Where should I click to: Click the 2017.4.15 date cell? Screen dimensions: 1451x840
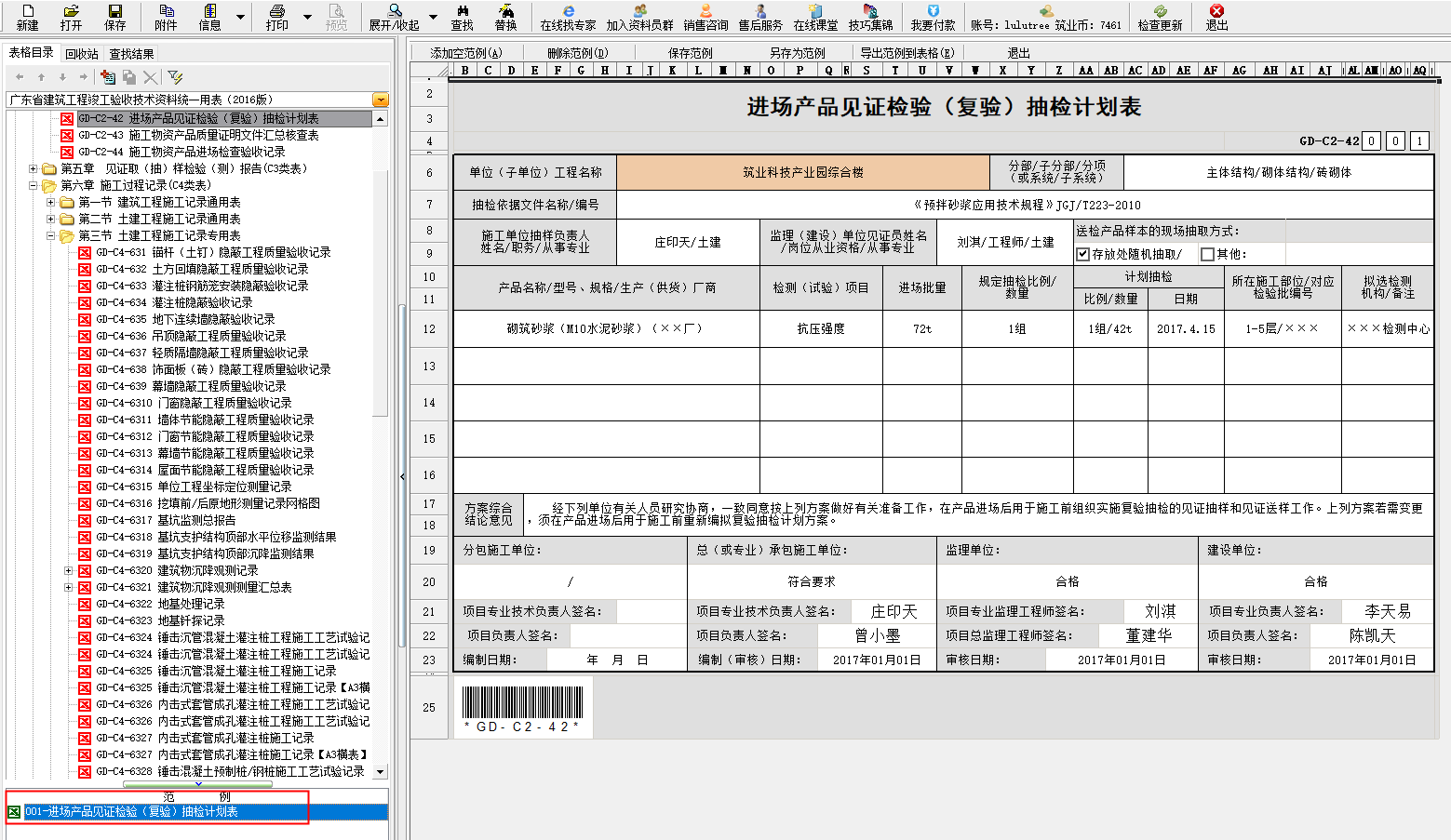[x=1186, y=328]
